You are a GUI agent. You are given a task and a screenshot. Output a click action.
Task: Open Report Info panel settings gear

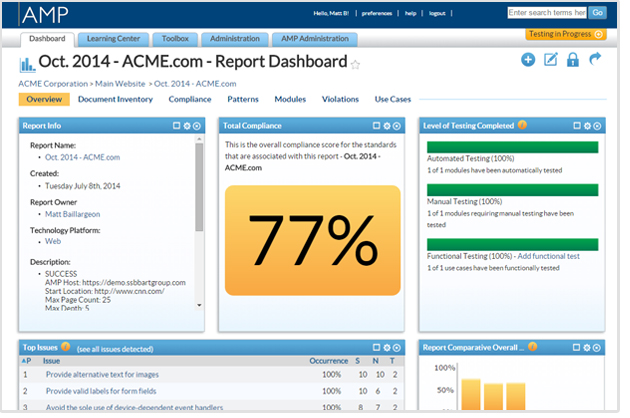coord(187,126)
